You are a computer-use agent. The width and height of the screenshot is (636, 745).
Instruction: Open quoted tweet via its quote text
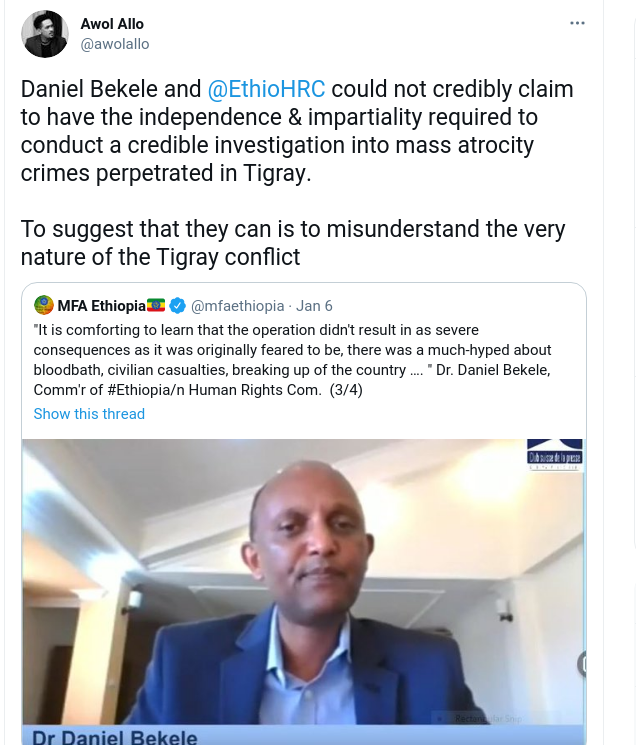pos(293,360)
